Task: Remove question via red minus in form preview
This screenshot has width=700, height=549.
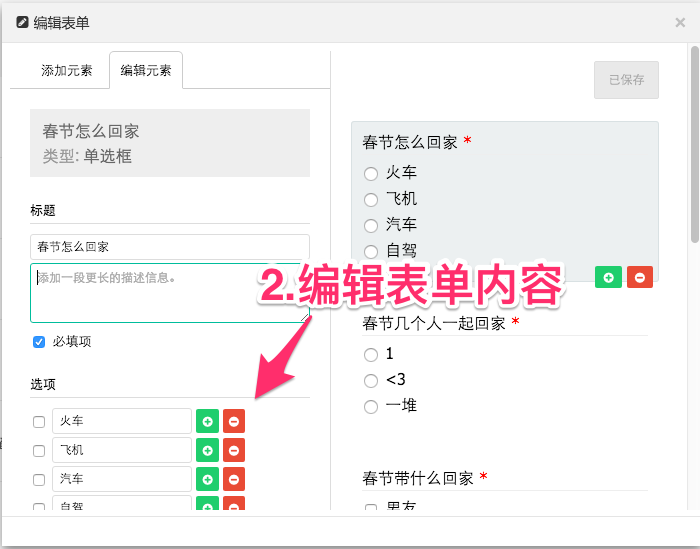Action: 640,277
